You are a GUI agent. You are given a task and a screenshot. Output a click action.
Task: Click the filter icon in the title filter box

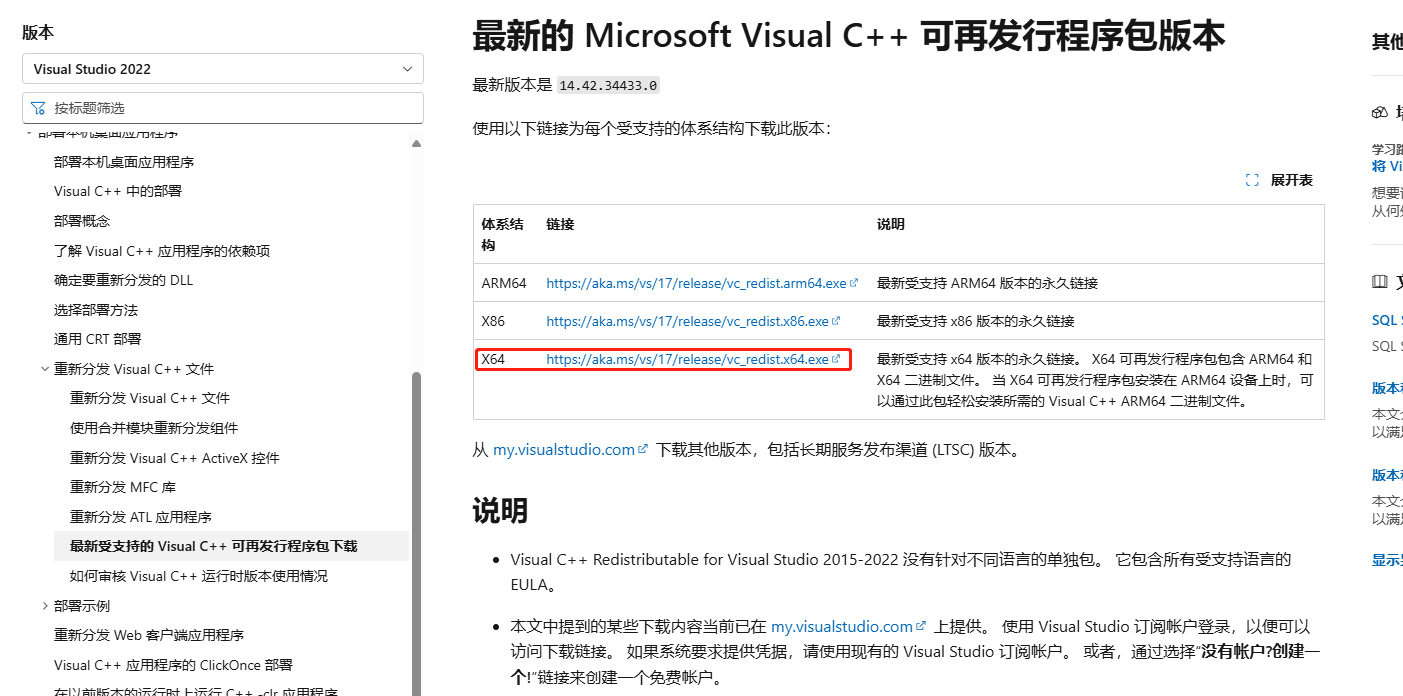click(x=38, y=107)
